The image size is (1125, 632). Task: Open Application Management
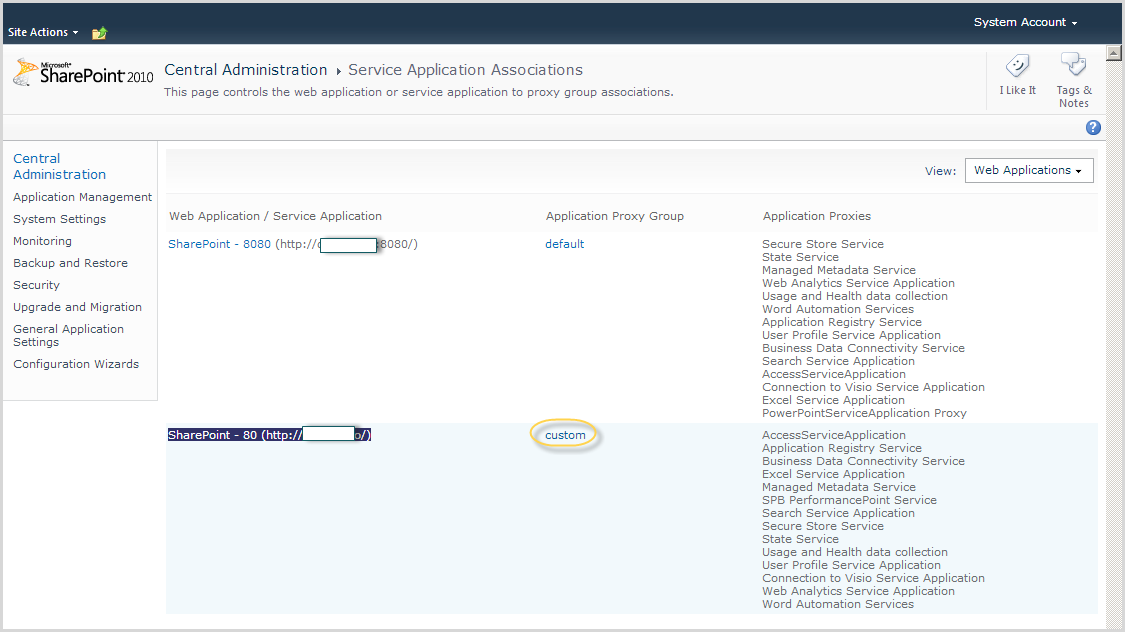83,197
